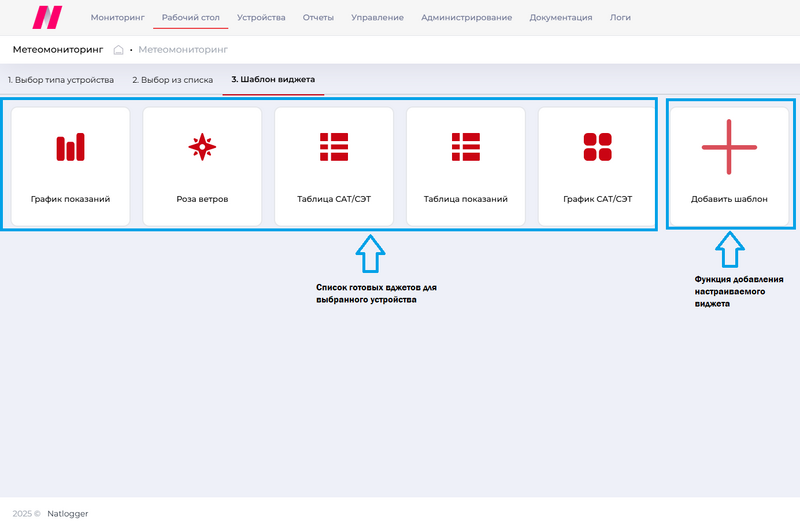Click the Добавить шаблон label
Screen dimensions: 800x528
pos(729,199)
